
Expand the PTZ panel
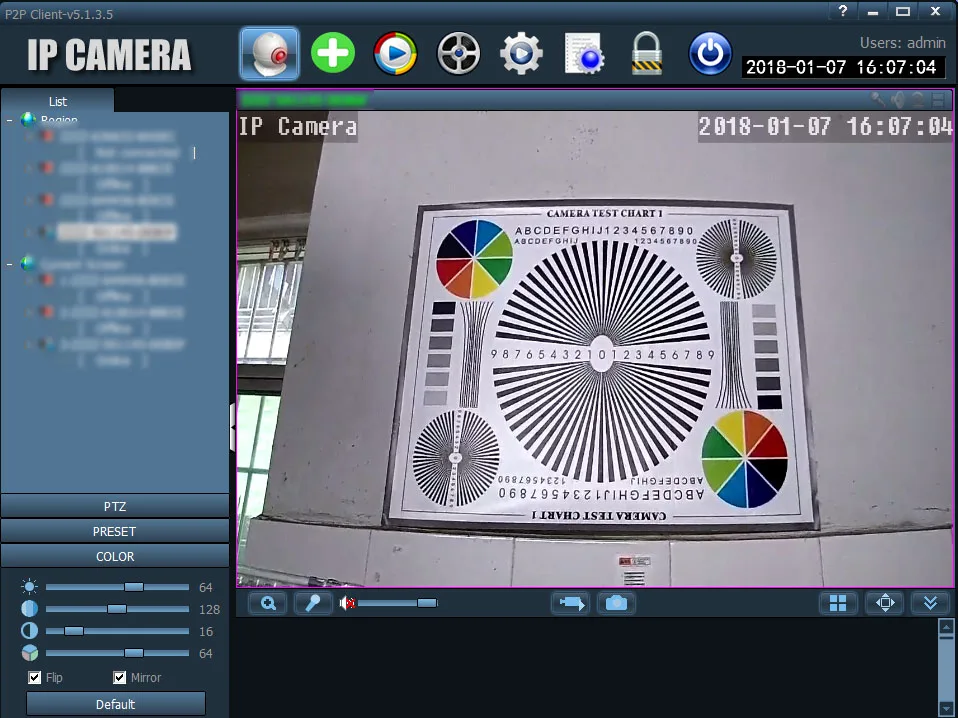(115, 506)
